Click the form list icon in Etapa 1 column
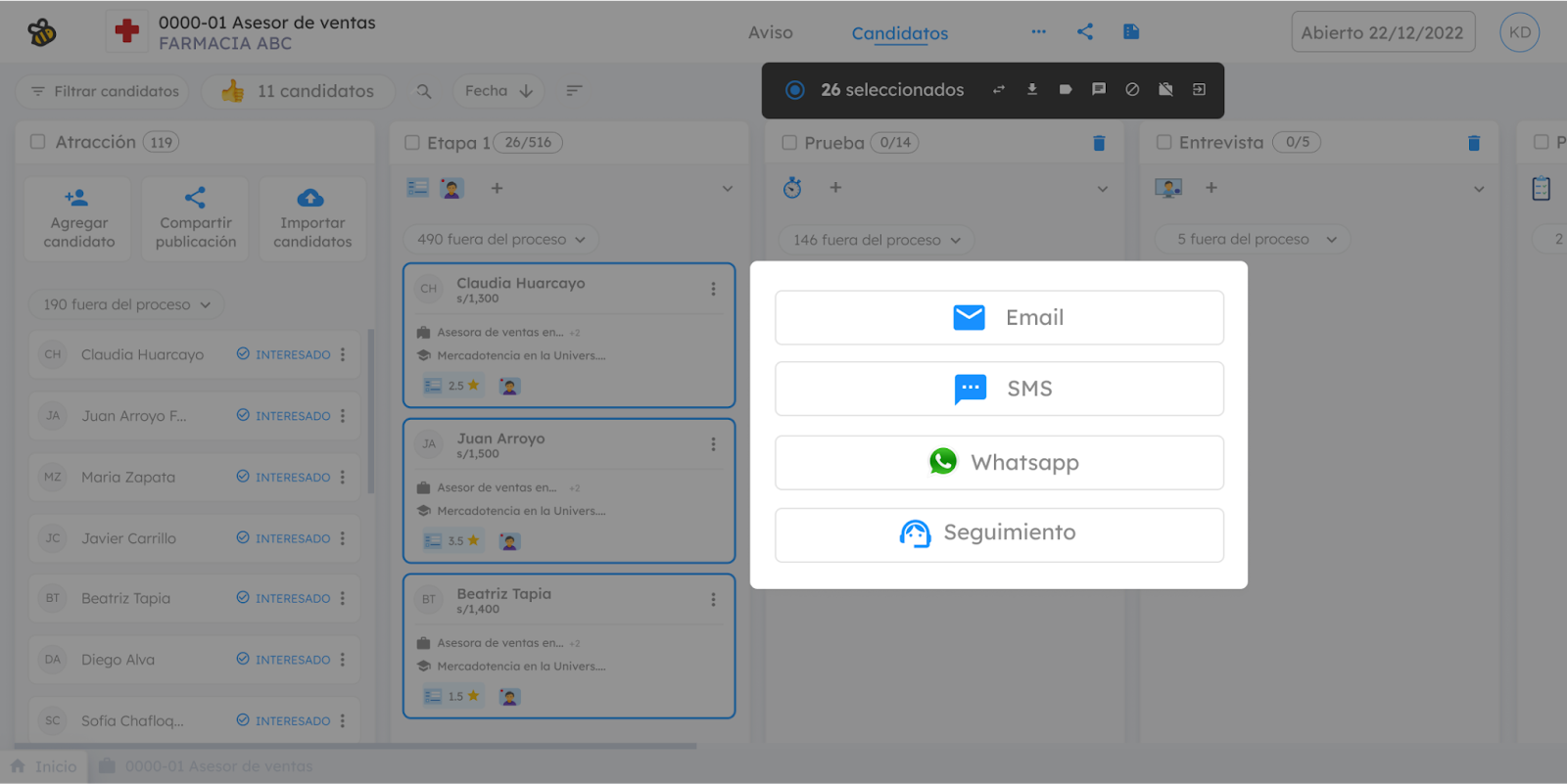The height and width of the screenshot is (784, 1567). 418,187
